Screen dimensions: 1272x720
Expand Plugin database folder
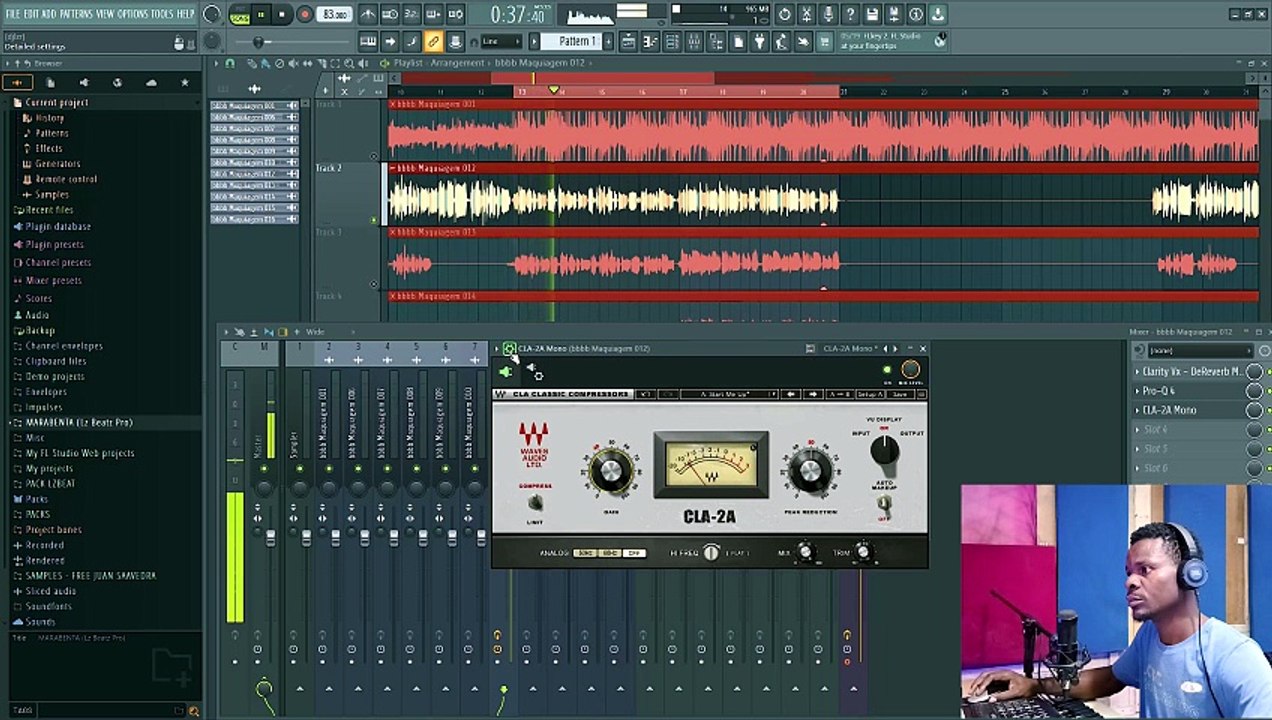pyautogui.click(x=58, y=227)
